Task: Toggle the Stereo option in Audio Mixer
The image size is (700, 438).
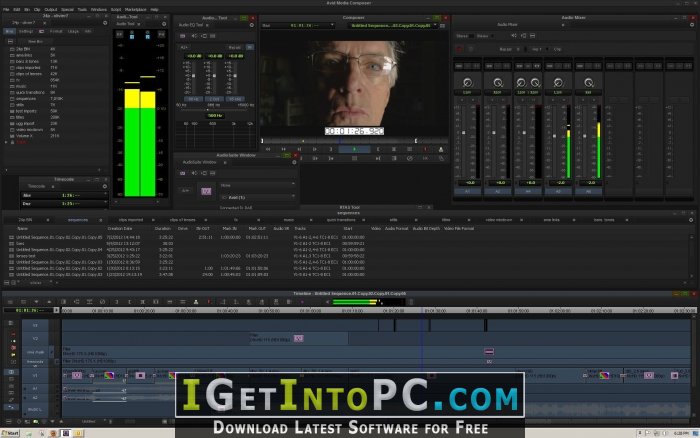Action: coord(463,36)
